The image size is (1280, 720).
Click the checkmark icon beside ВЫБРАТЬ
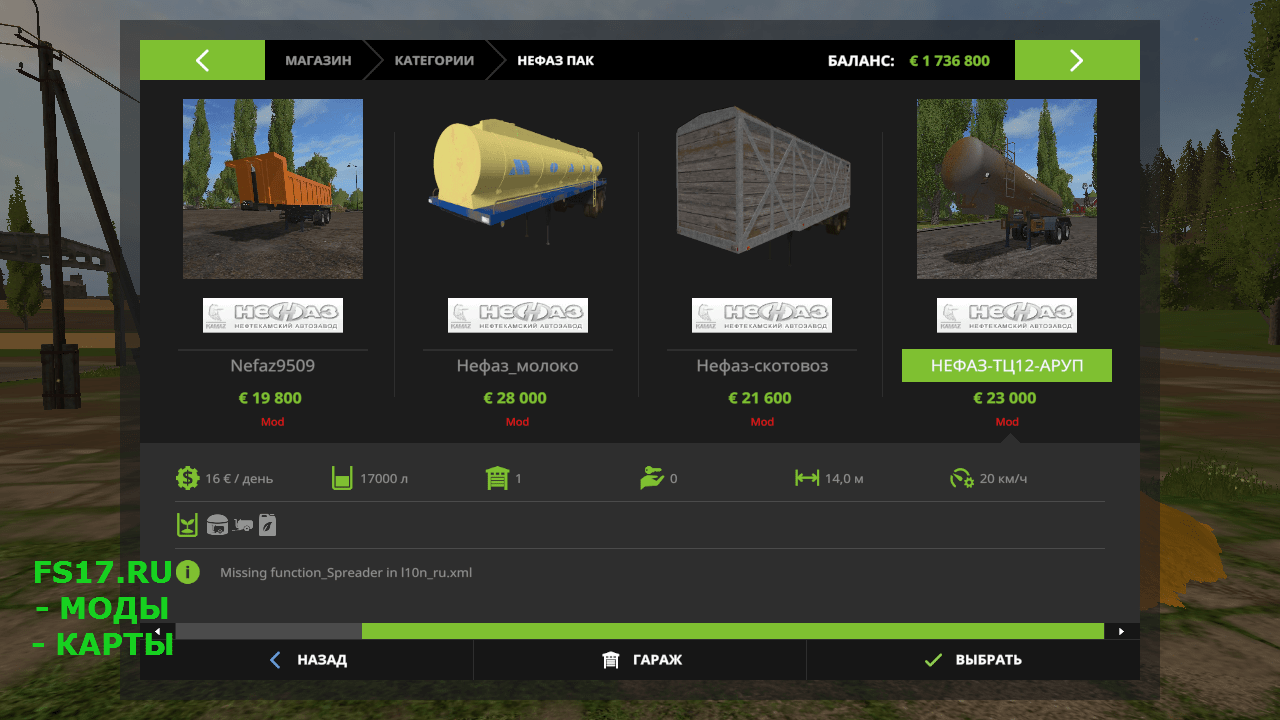pyautogui.click(x=933, y=660)
